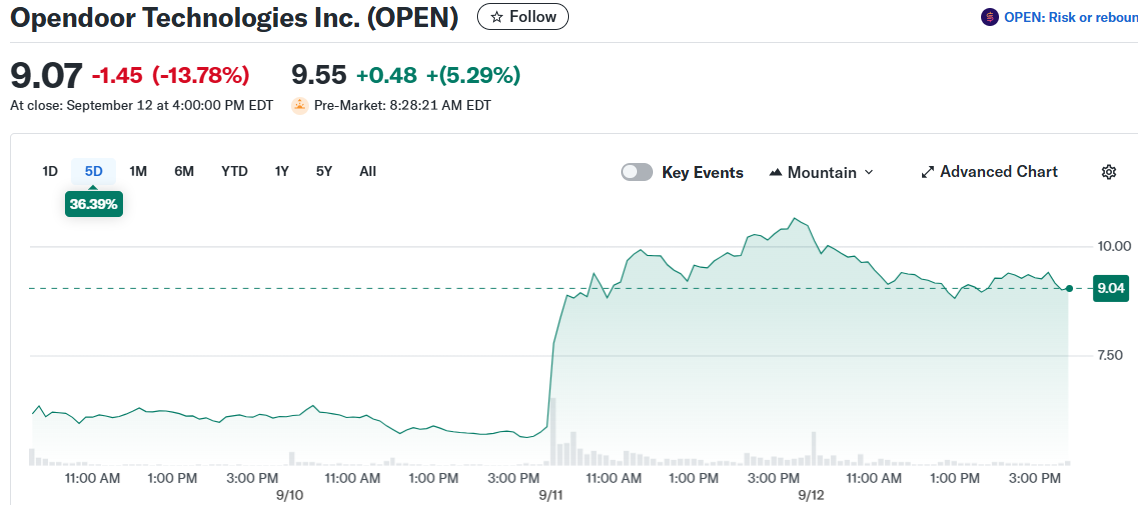Select the 5Y time range
The width and height of the screenshot is (1138, 505).
(324, 171)
